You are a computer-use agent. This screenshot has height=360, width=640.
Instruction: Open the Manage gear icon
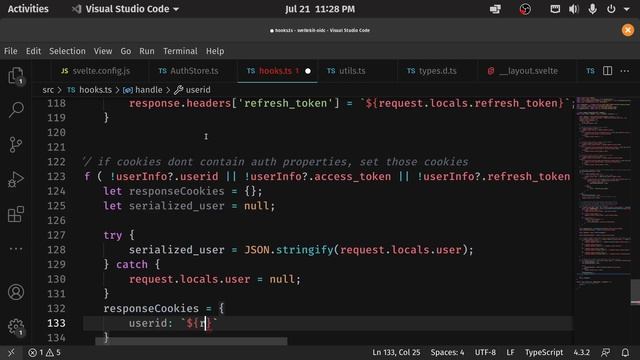point(16,327)
